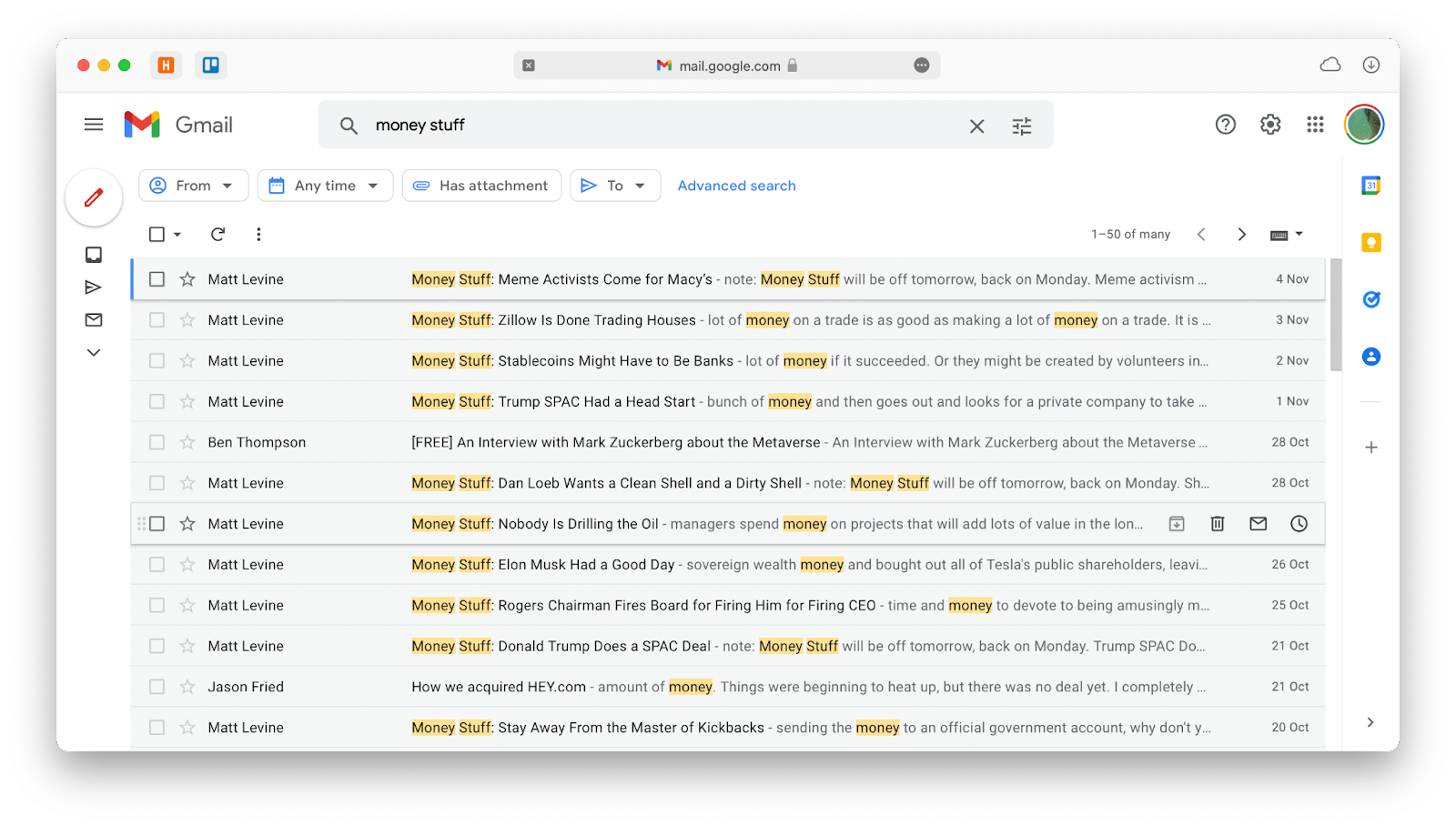
Task: Refresh the search results
Action: 217,235
